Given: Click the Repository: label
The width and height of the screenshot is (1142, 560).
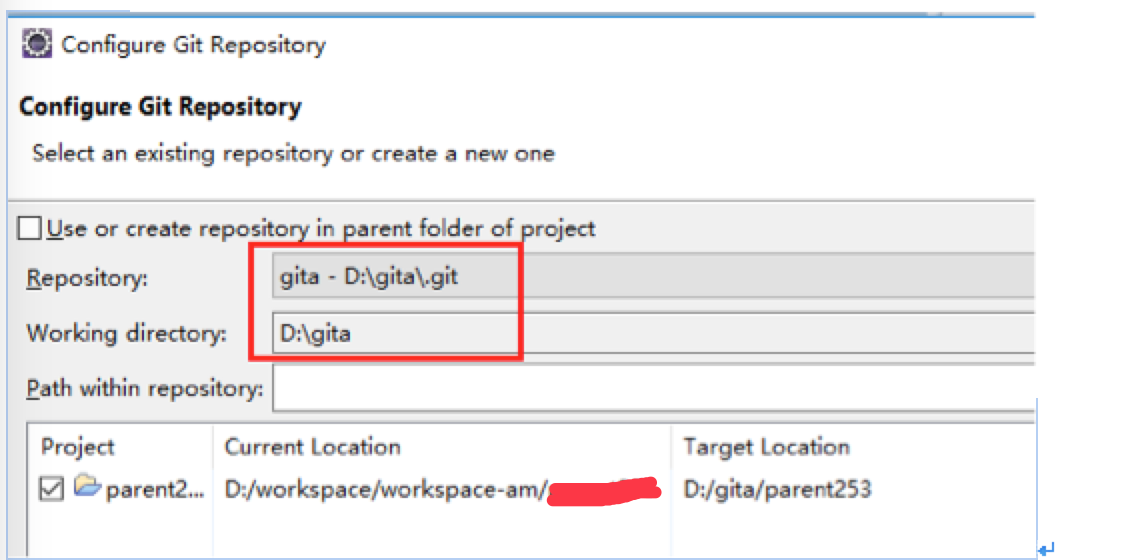Looking at the screenshot, I should tap(87, 278).
